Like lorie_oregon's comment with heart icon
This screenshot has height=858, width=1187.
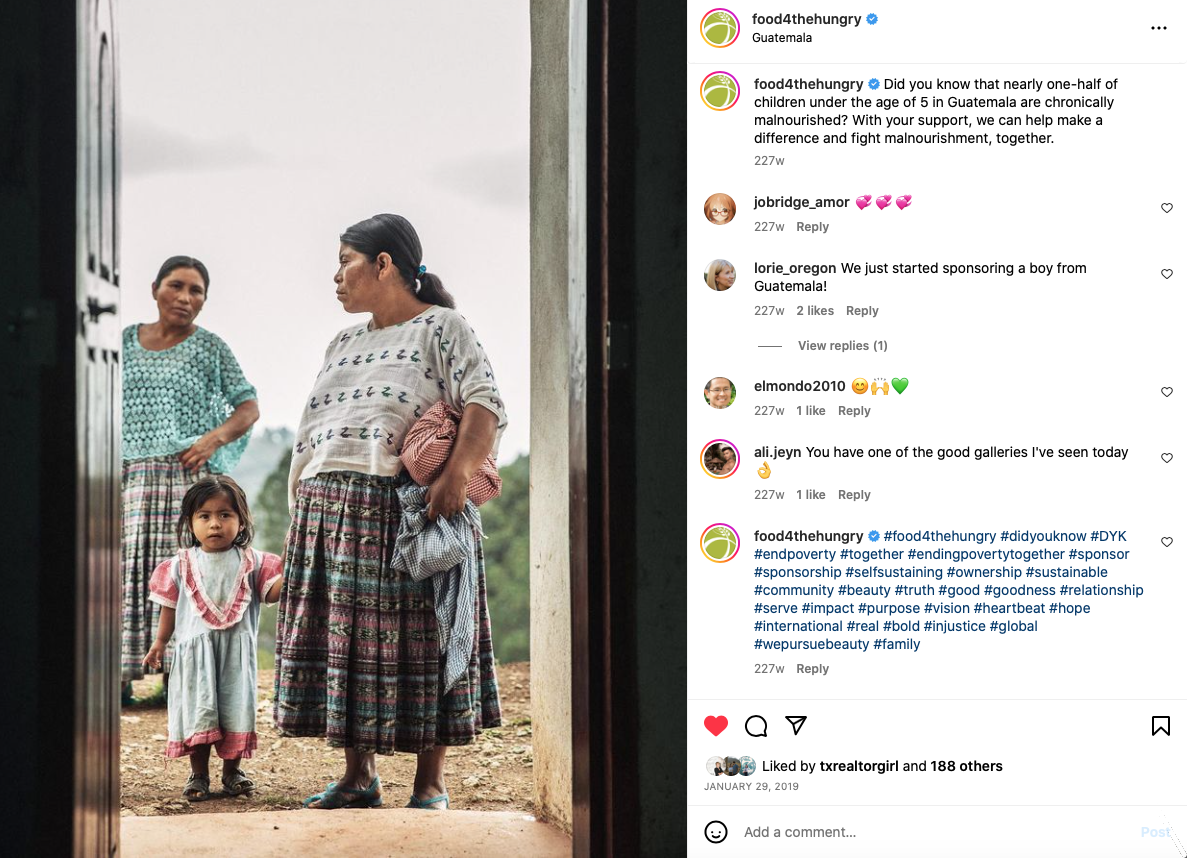pos(1167,273)
